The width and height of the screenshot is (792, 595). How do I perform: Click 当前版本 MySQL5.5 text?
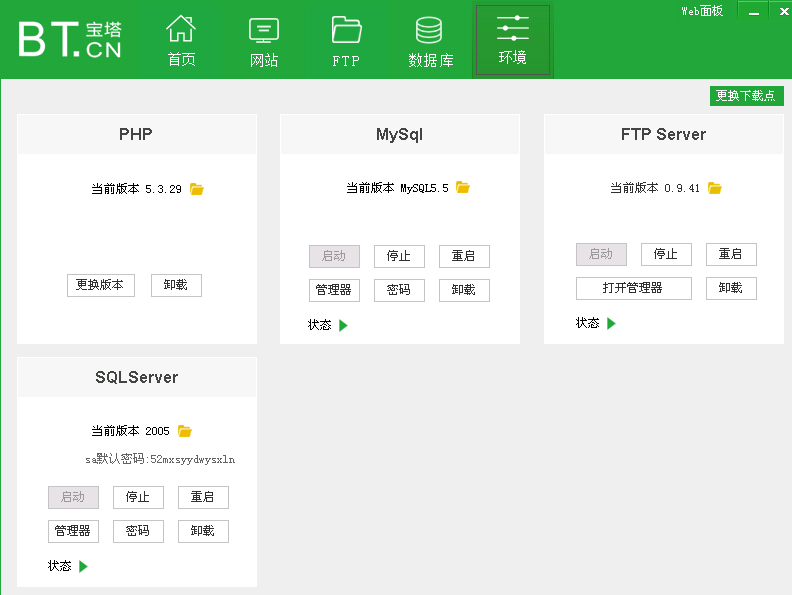[397, 188]
